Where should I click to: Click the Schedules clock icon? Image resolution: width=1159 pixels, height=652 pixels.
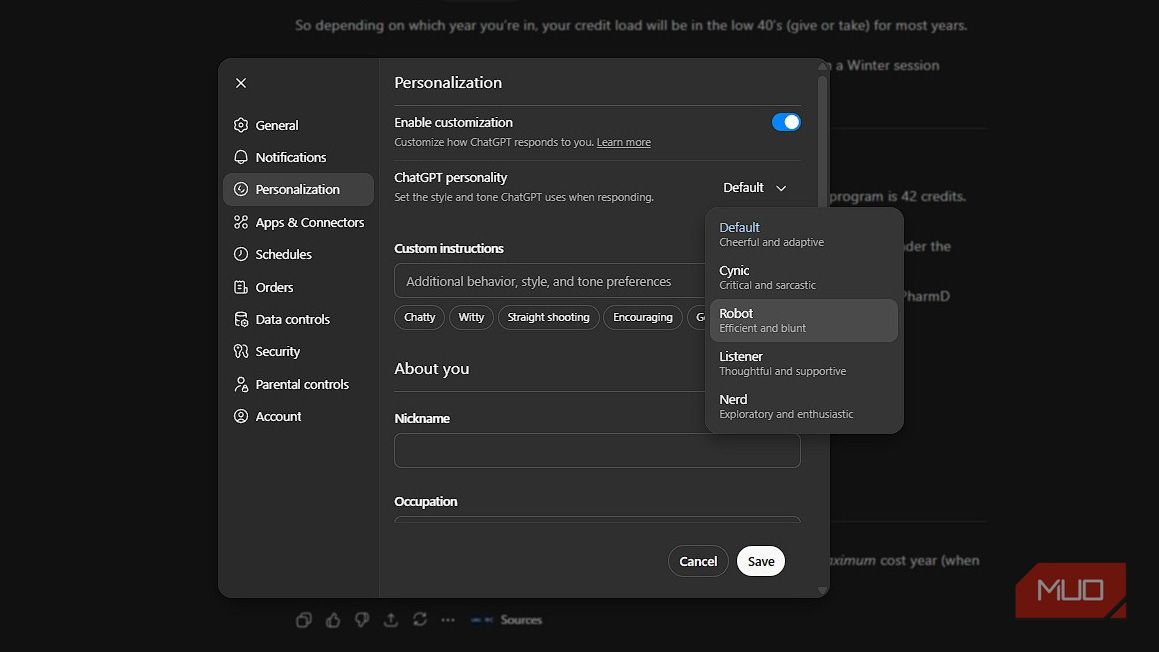pos(241,254)
